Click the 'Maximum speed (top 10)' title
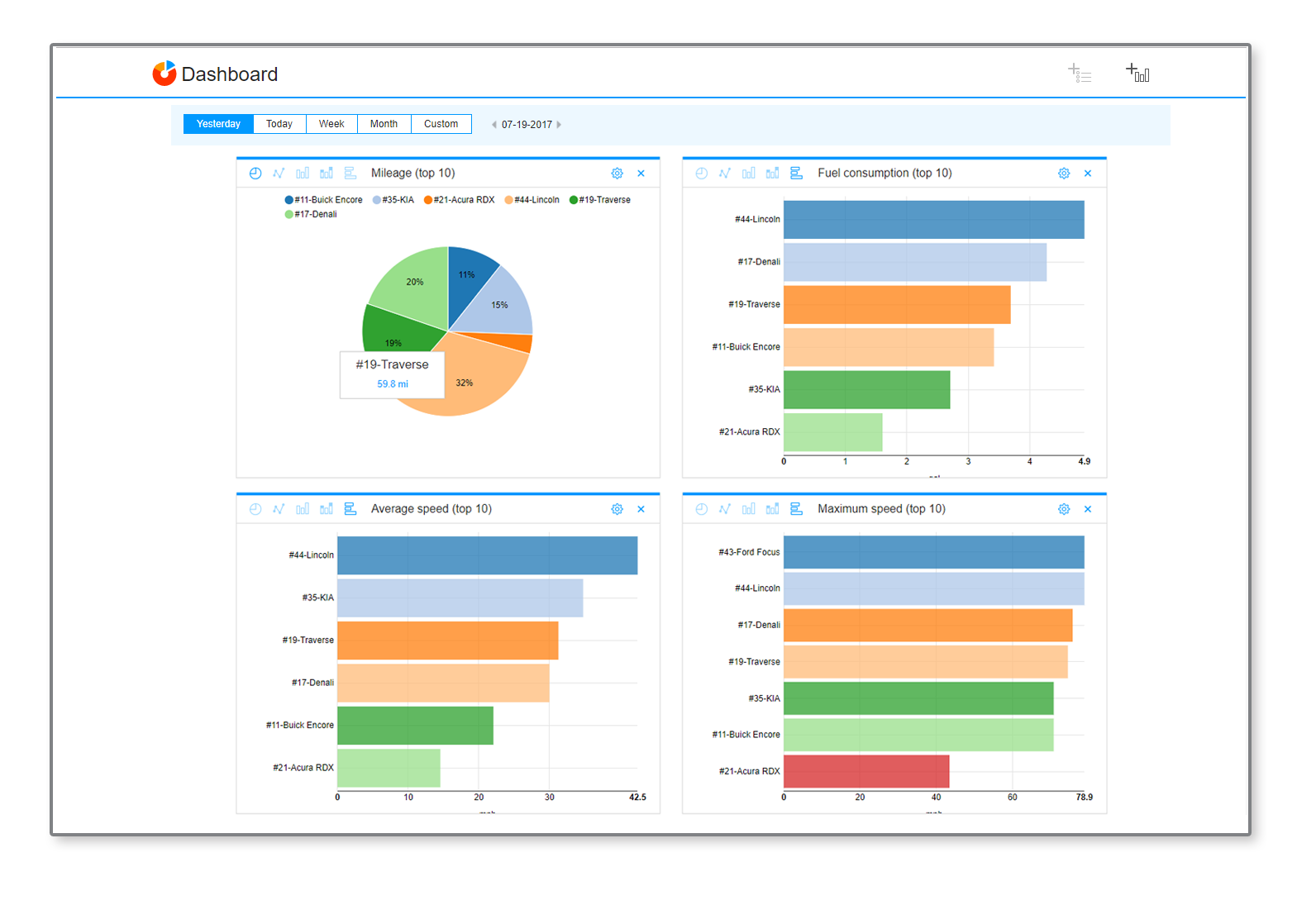The image size is (1316, 924). [881, 509]
